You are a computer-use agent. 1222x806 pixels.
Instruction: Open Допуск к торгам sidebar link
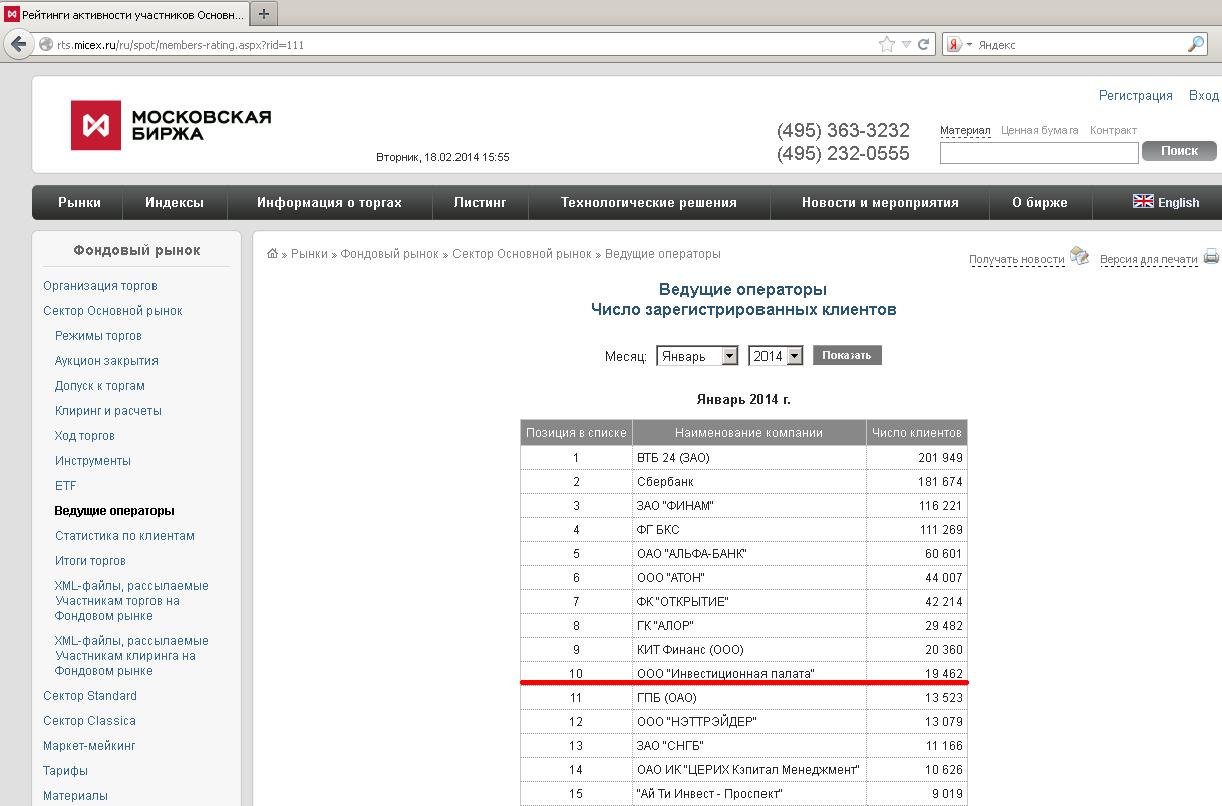click(x=100, y=386)
